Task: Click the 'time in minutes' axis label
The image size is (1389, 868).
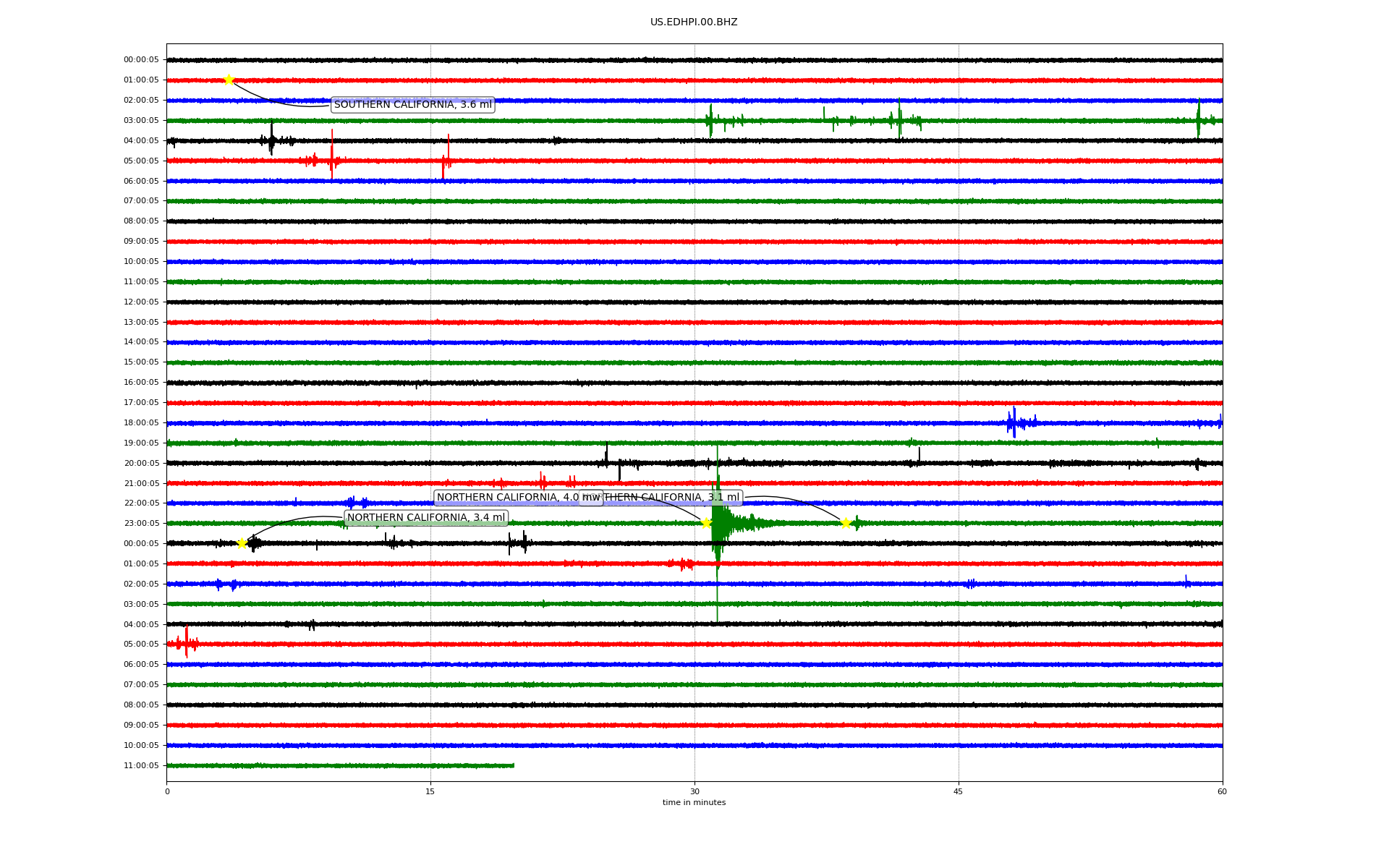Action: (x=693, y=802)
